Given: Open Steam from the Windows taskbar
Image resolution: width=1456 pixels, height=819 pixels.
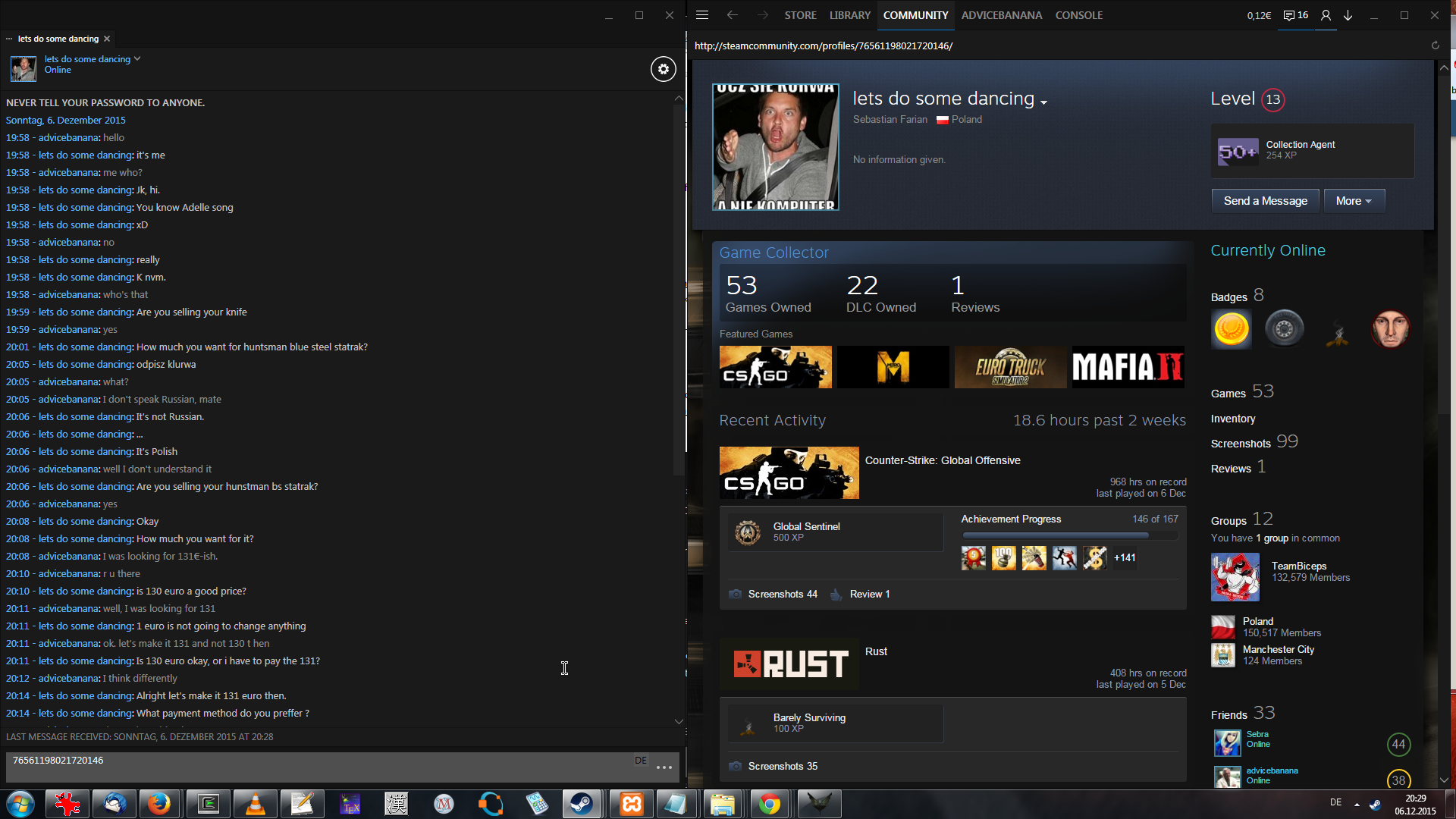Looking at the screenshot, I should pyautogui.click(x=582, y=804).
